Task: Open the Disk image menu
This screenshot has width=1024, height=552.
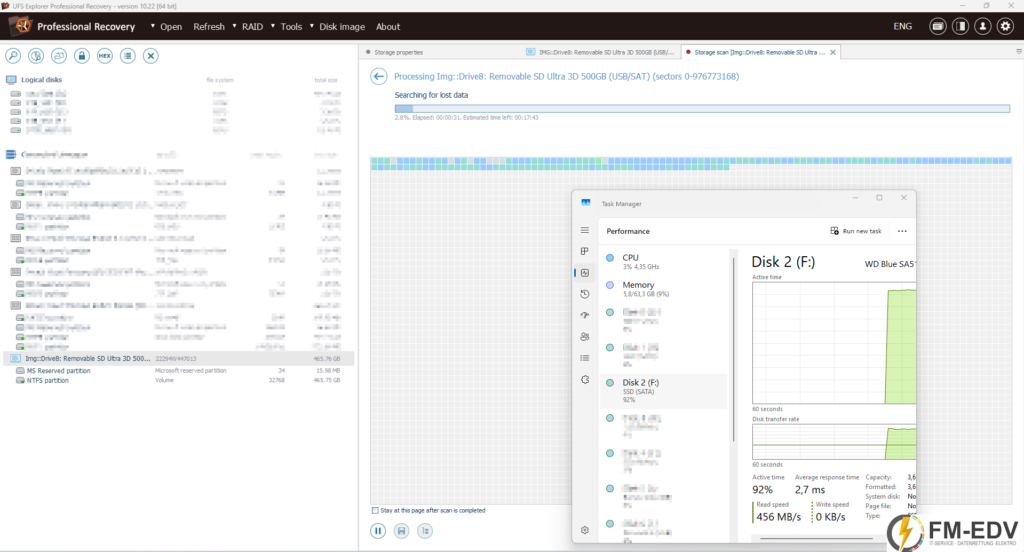Action: pyautogui.click(x=342, y=27)
